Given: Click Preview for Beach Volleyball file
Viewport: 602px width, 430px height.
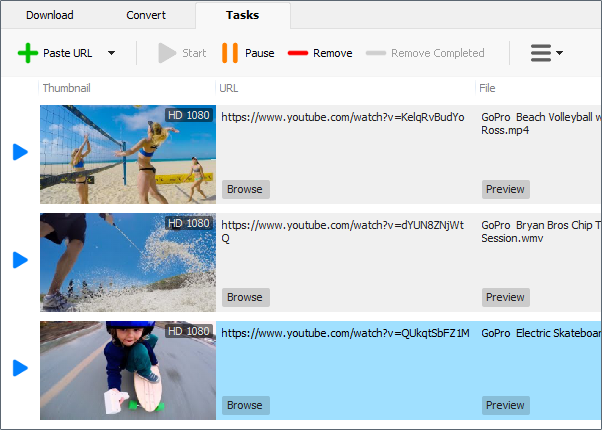Looking at the screenshot, I should pyautogui.click(x=506, y=189).
